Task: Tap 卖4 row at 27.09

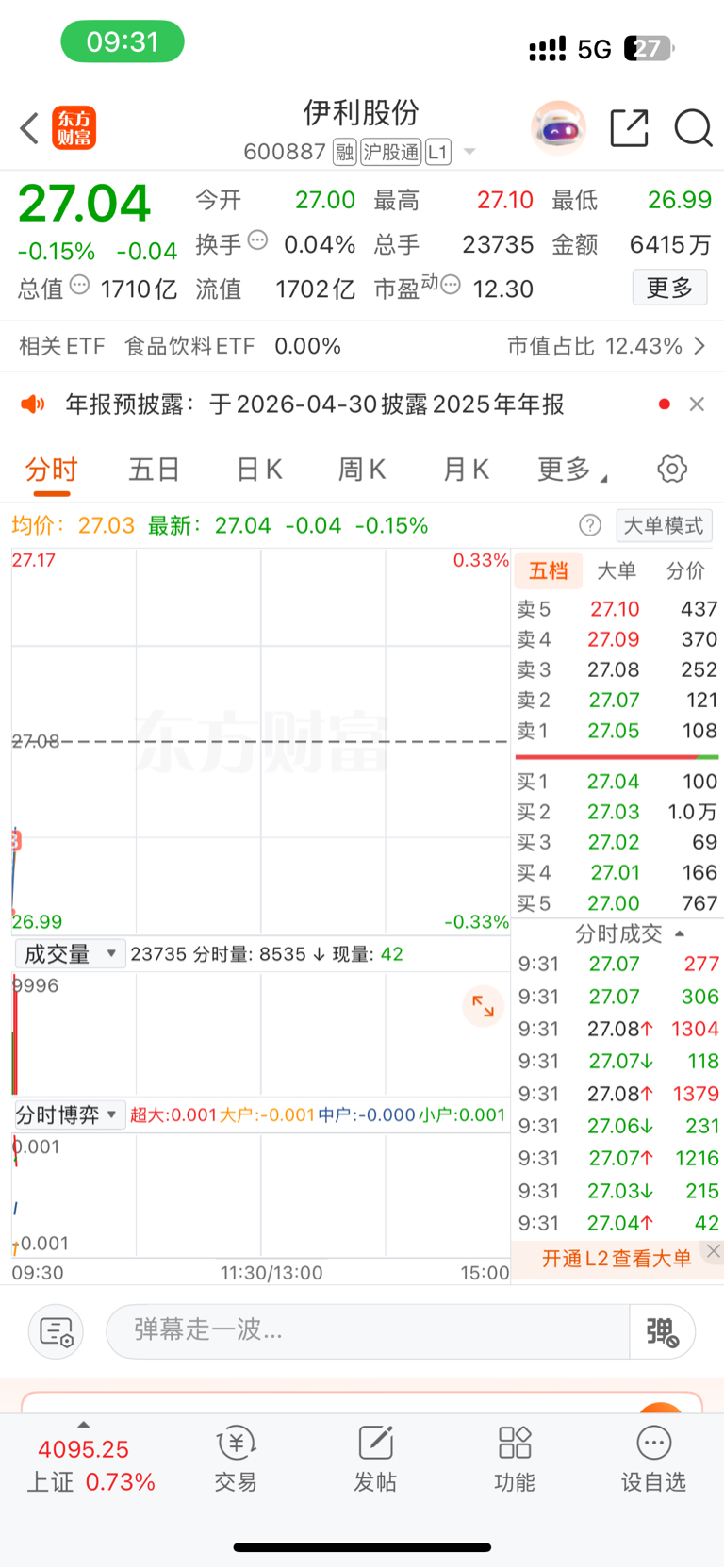Action: [617, 639]
